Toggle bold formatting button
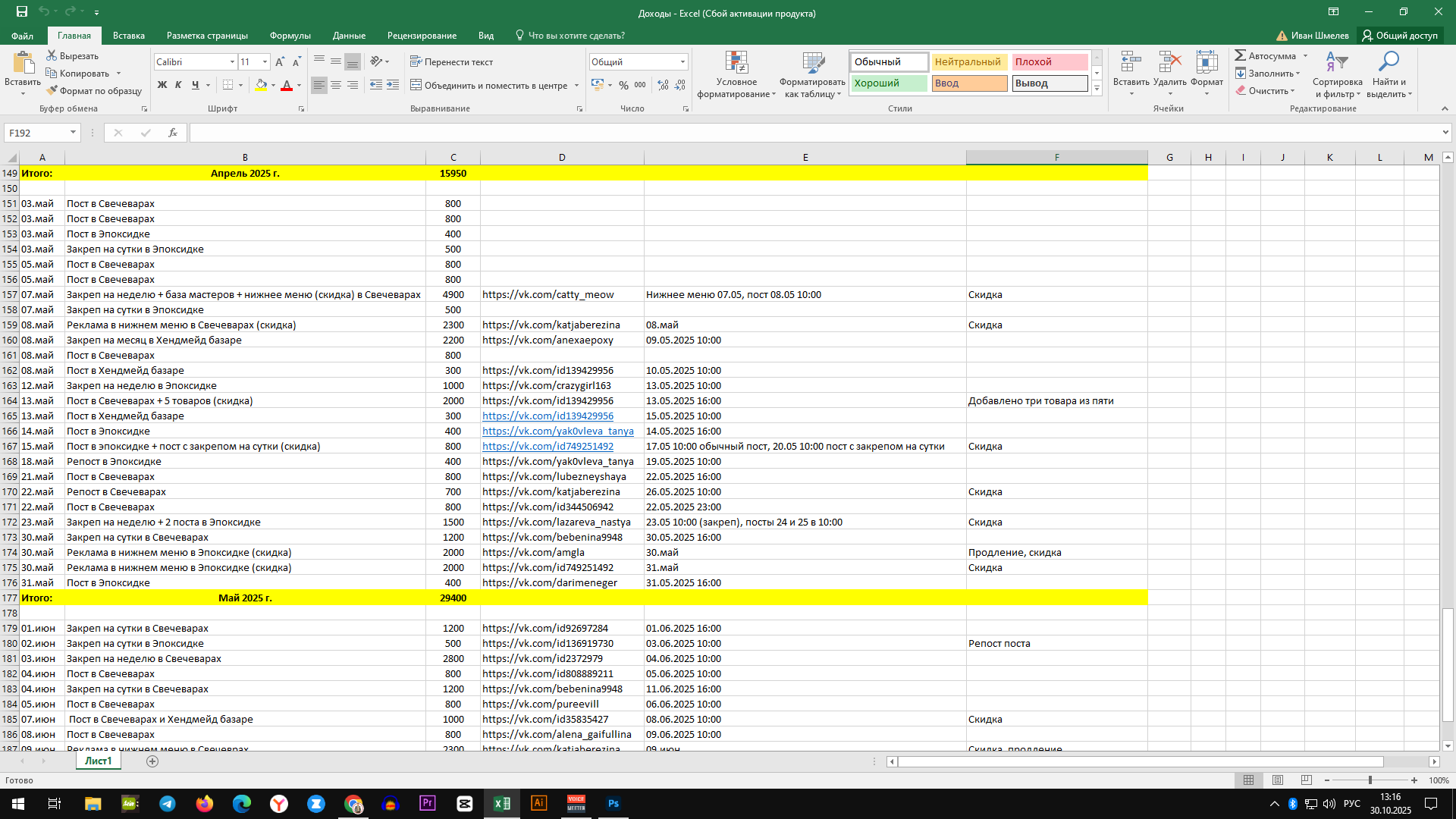 (162, 85)
